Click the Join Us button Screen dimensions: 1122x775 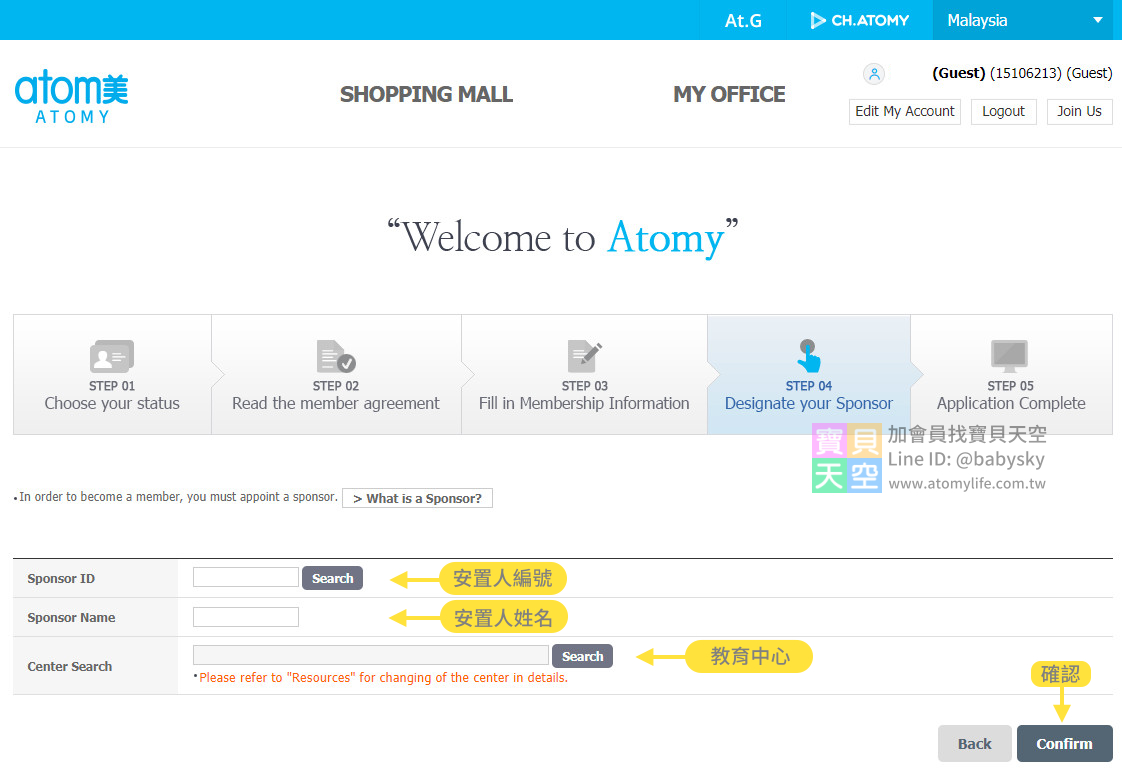point(1079,112)
